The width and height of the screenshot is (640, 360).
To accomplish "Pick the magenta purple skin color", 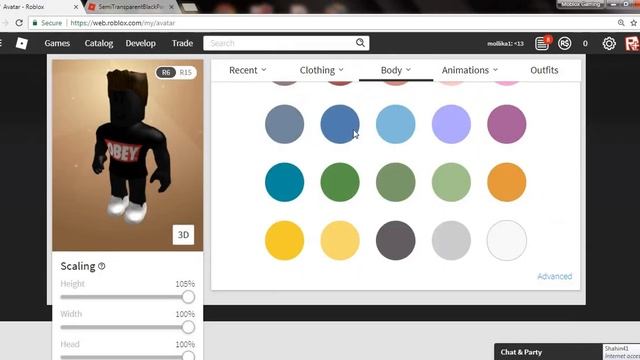I will click(507, 124).
